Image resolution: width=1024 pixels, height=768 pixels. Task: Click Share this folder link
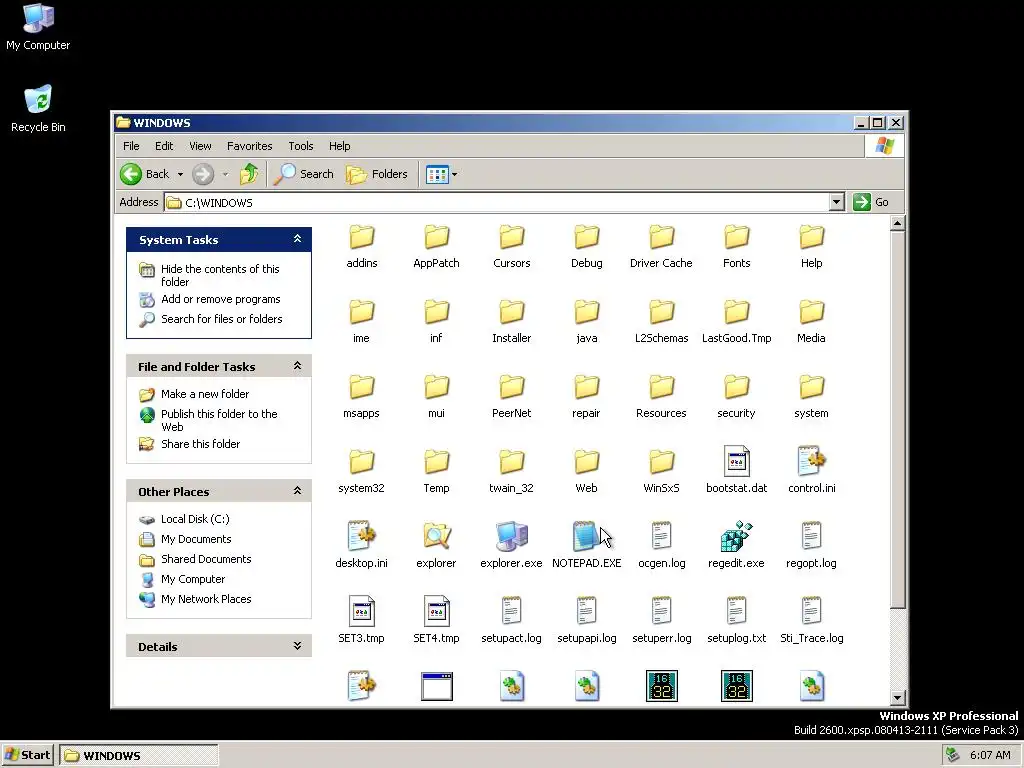200,443
